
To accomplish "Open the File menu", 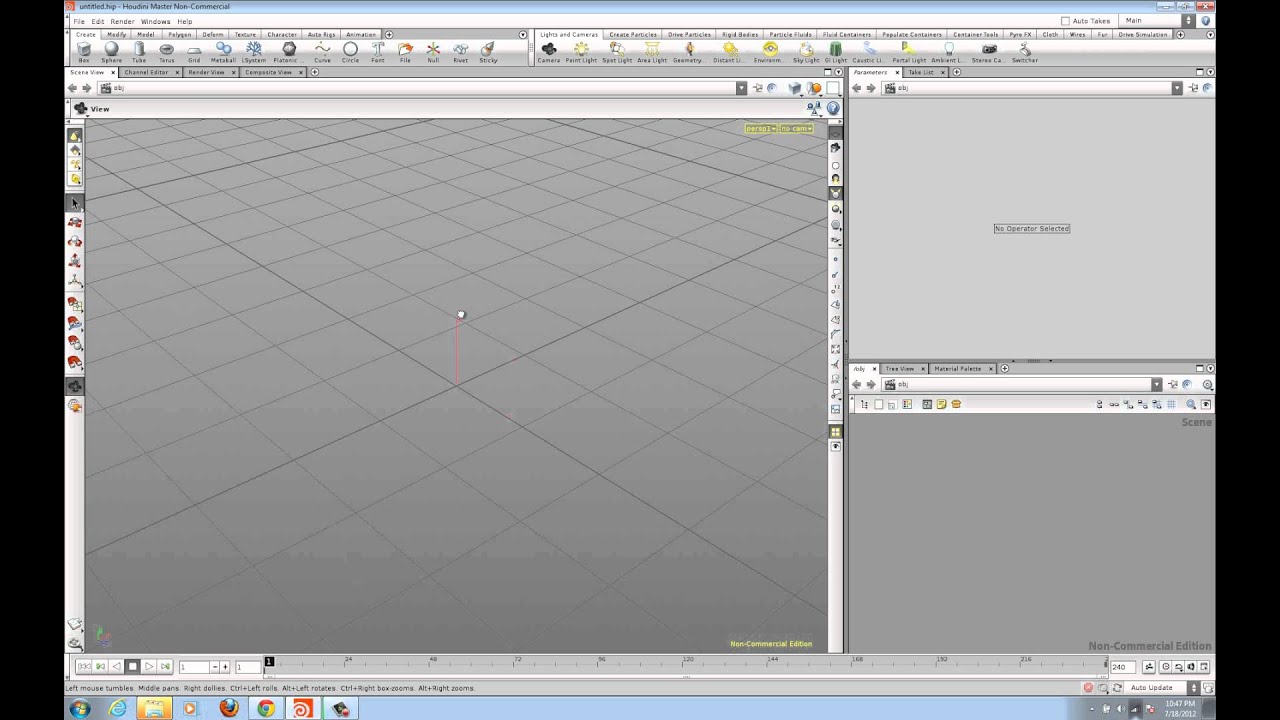I will tap(79, 21).
